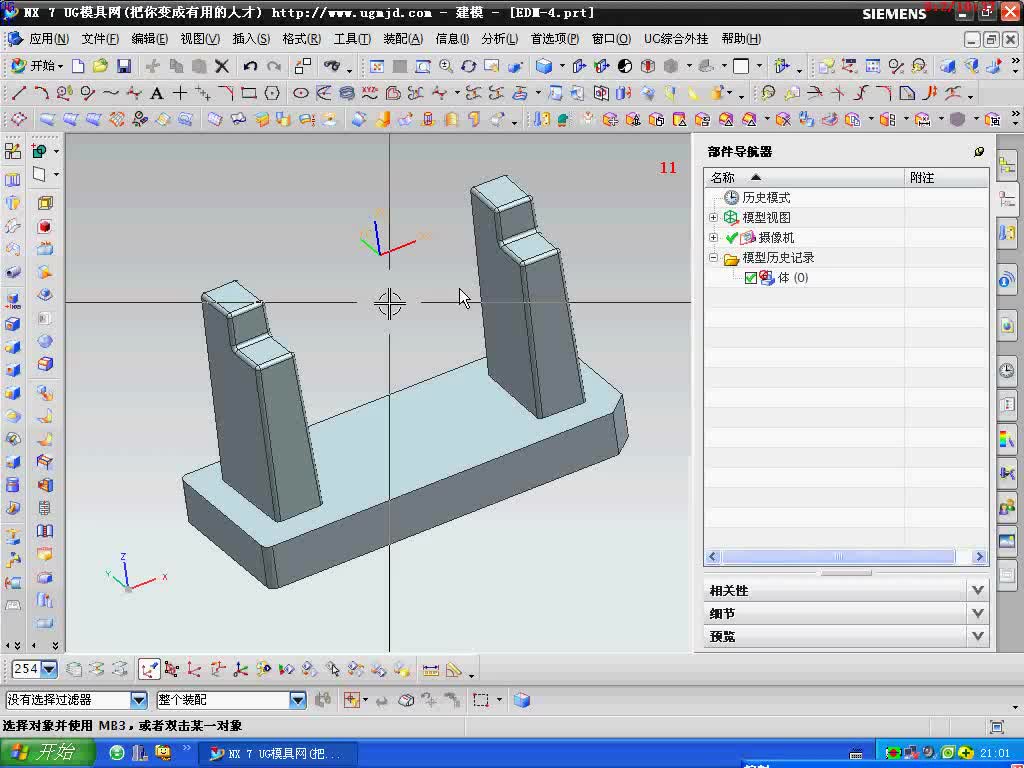
Task: Click the 附注 column header
Action: 946,178
